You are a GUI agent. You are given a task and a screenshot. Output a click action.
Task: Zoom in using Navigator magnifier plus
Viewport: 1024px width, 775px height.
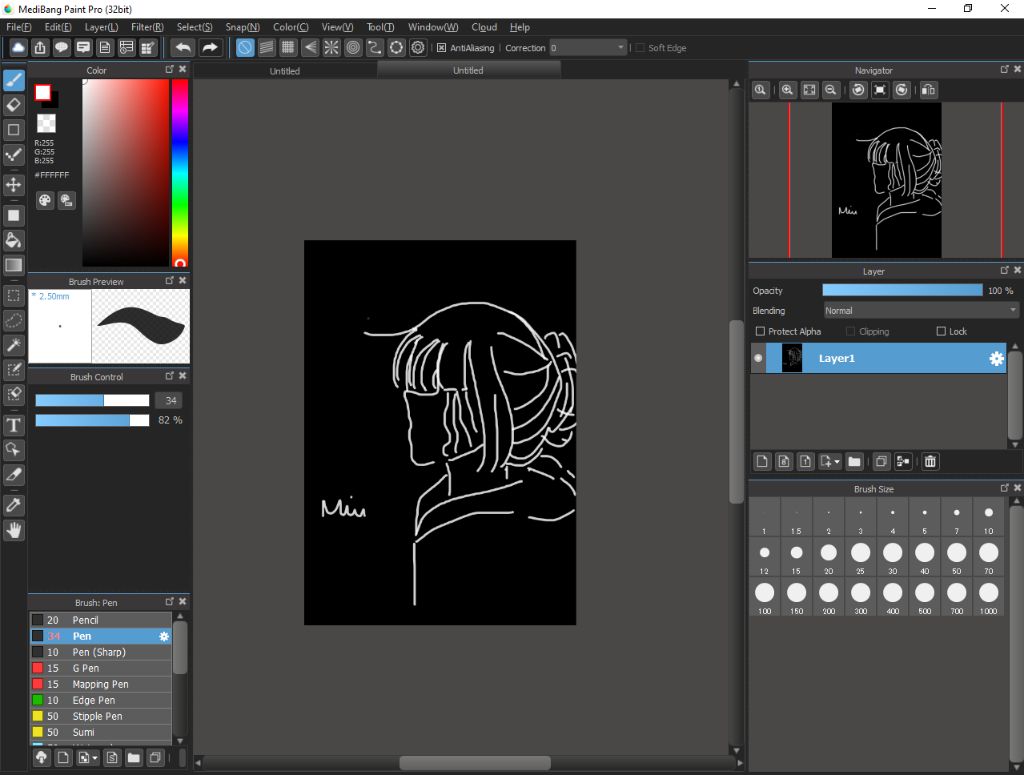pos(788,90)
